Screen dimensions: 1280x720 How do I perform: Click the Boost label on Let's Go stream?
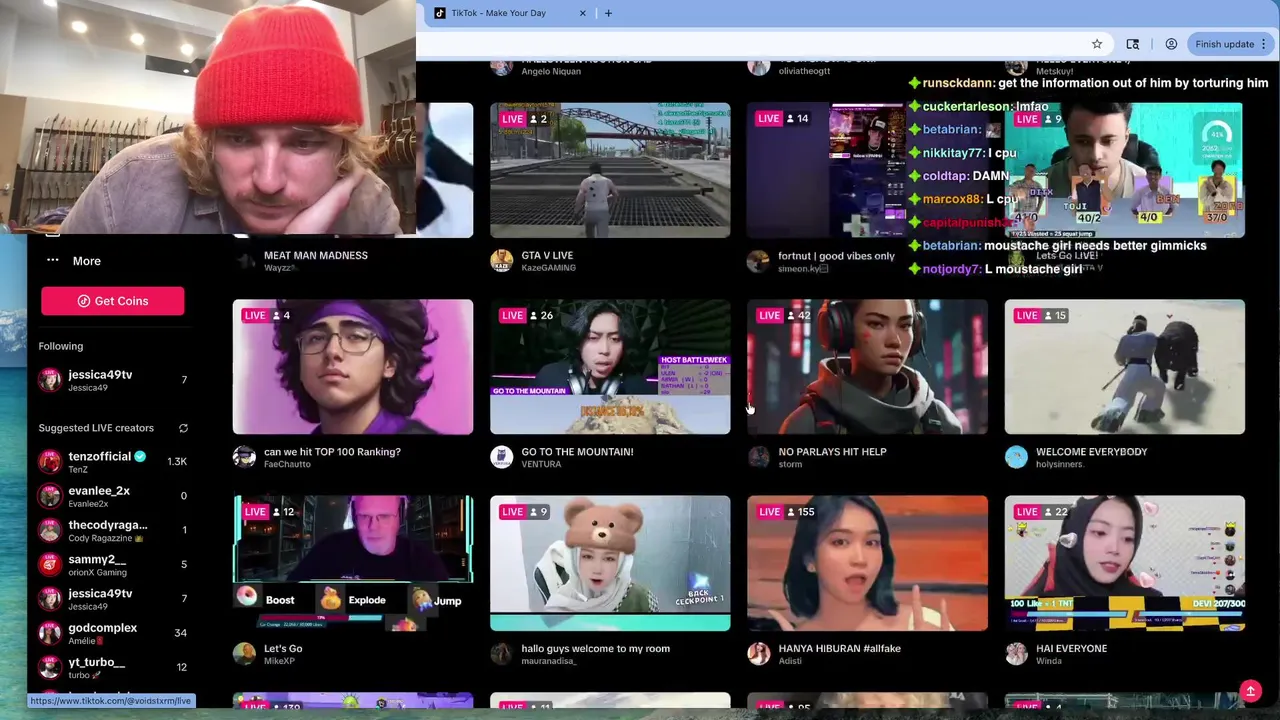click(280, 600)
